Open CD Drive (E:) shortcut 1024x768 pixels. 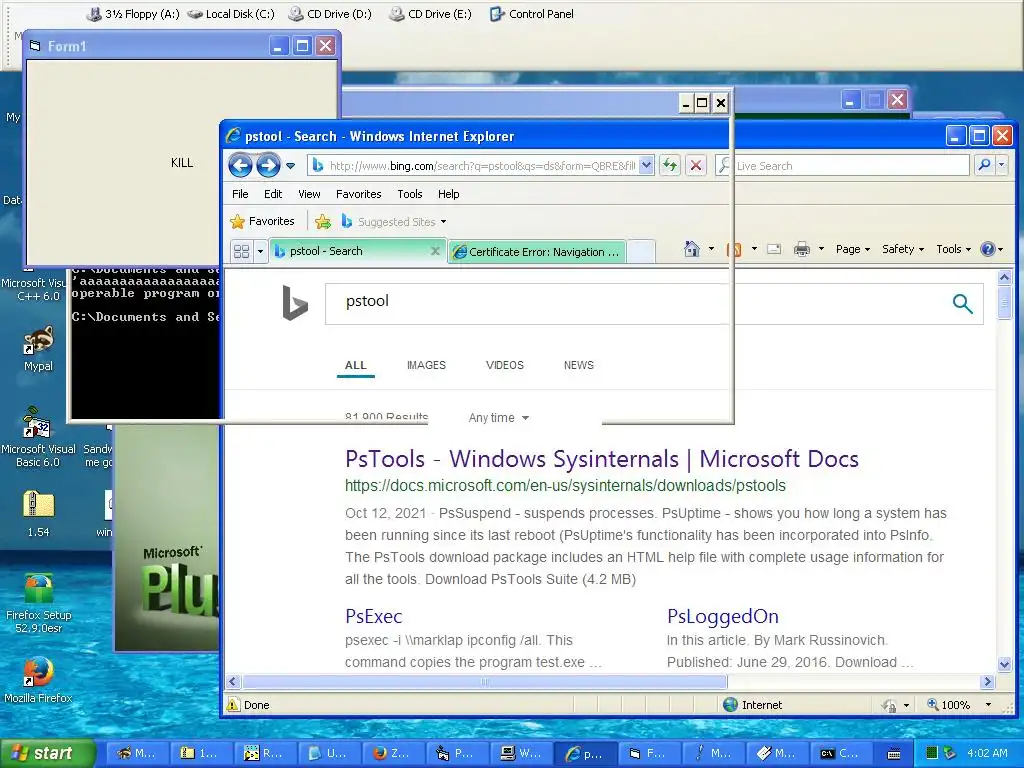click(x=430, y=14)
